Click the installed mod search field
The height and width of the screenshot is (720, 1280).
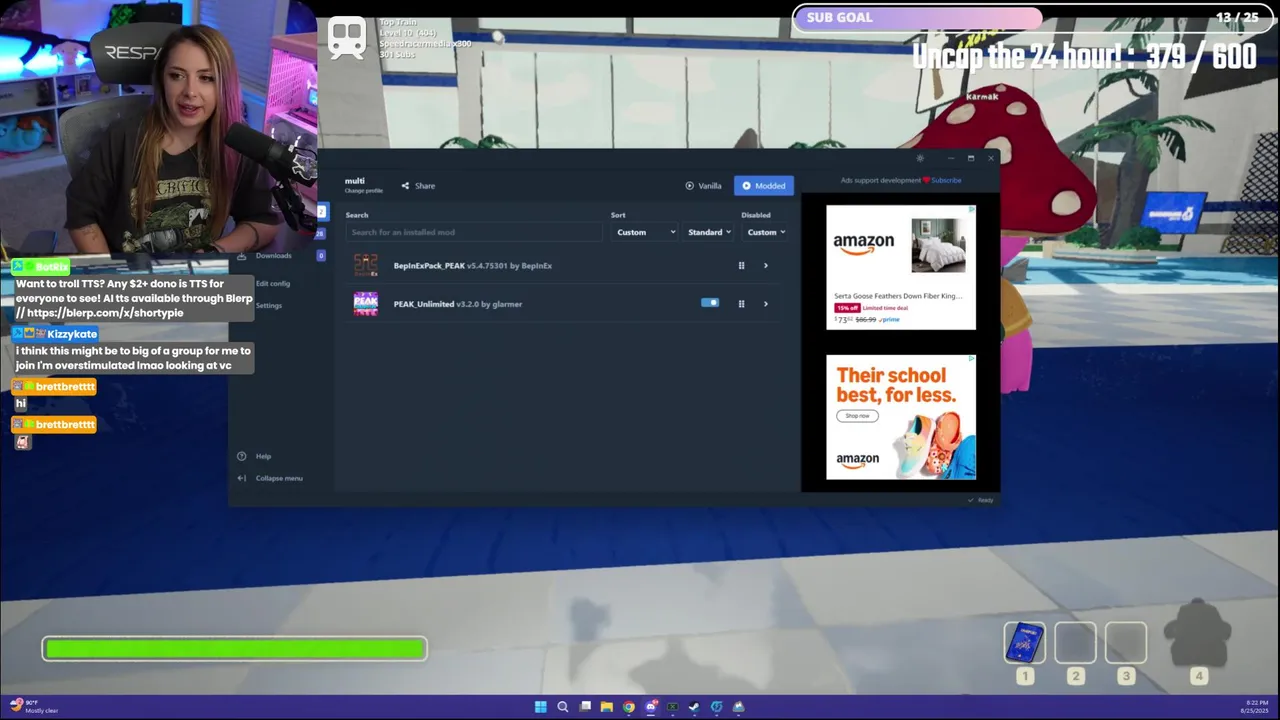474,232
